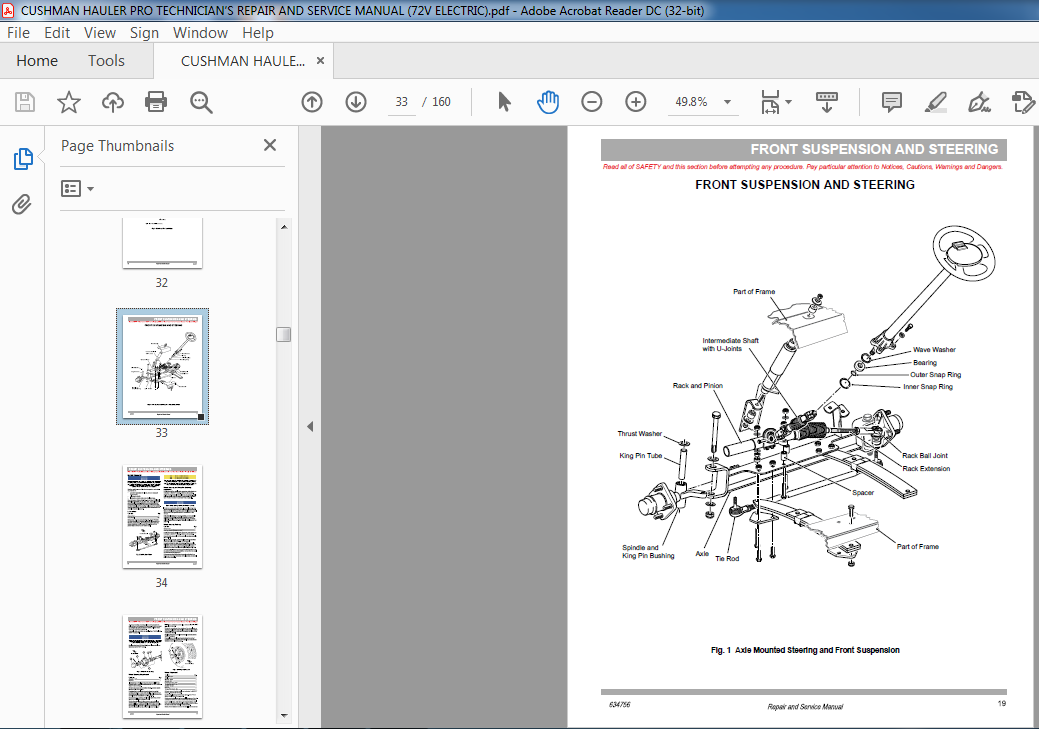Screen dimensions: 1039x729
Task: Open the attachments paperclip panel
Action: coord(22,204)
